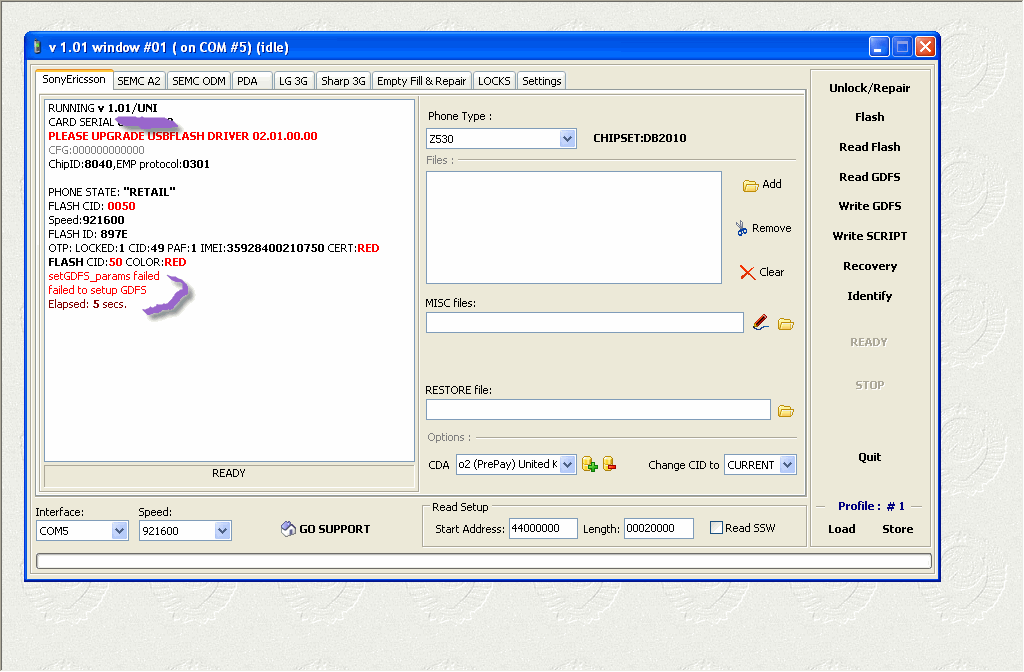Click the 'FLASH ID: 897E' log line

coord(88,234)
